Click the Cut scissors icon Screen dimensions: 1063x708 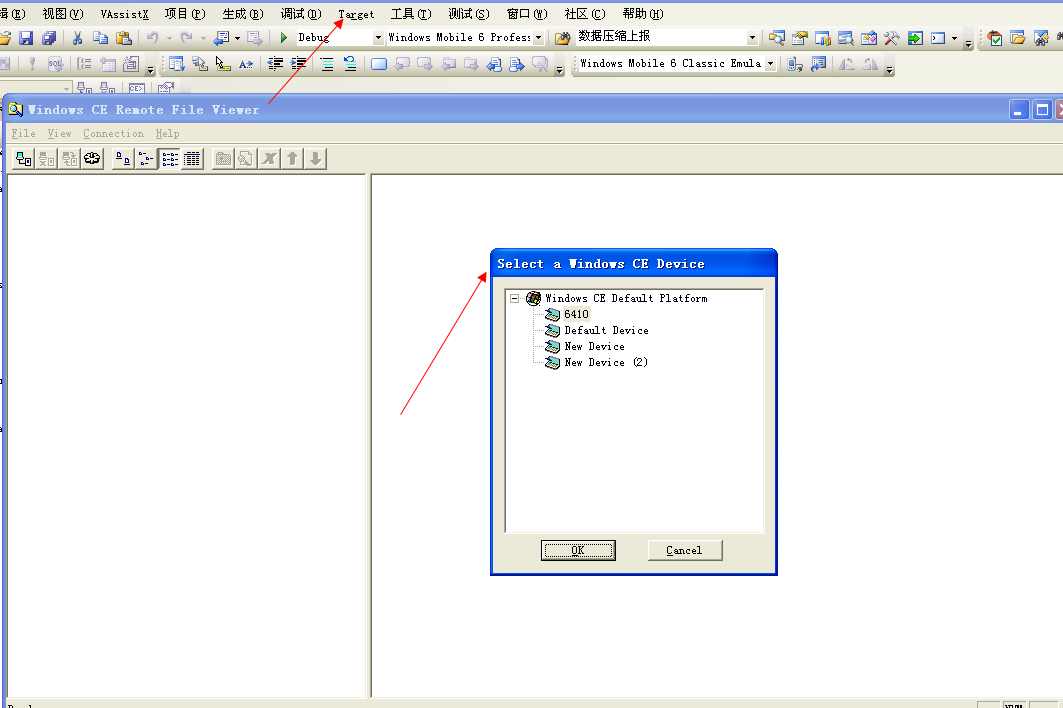tap(77, 38)
